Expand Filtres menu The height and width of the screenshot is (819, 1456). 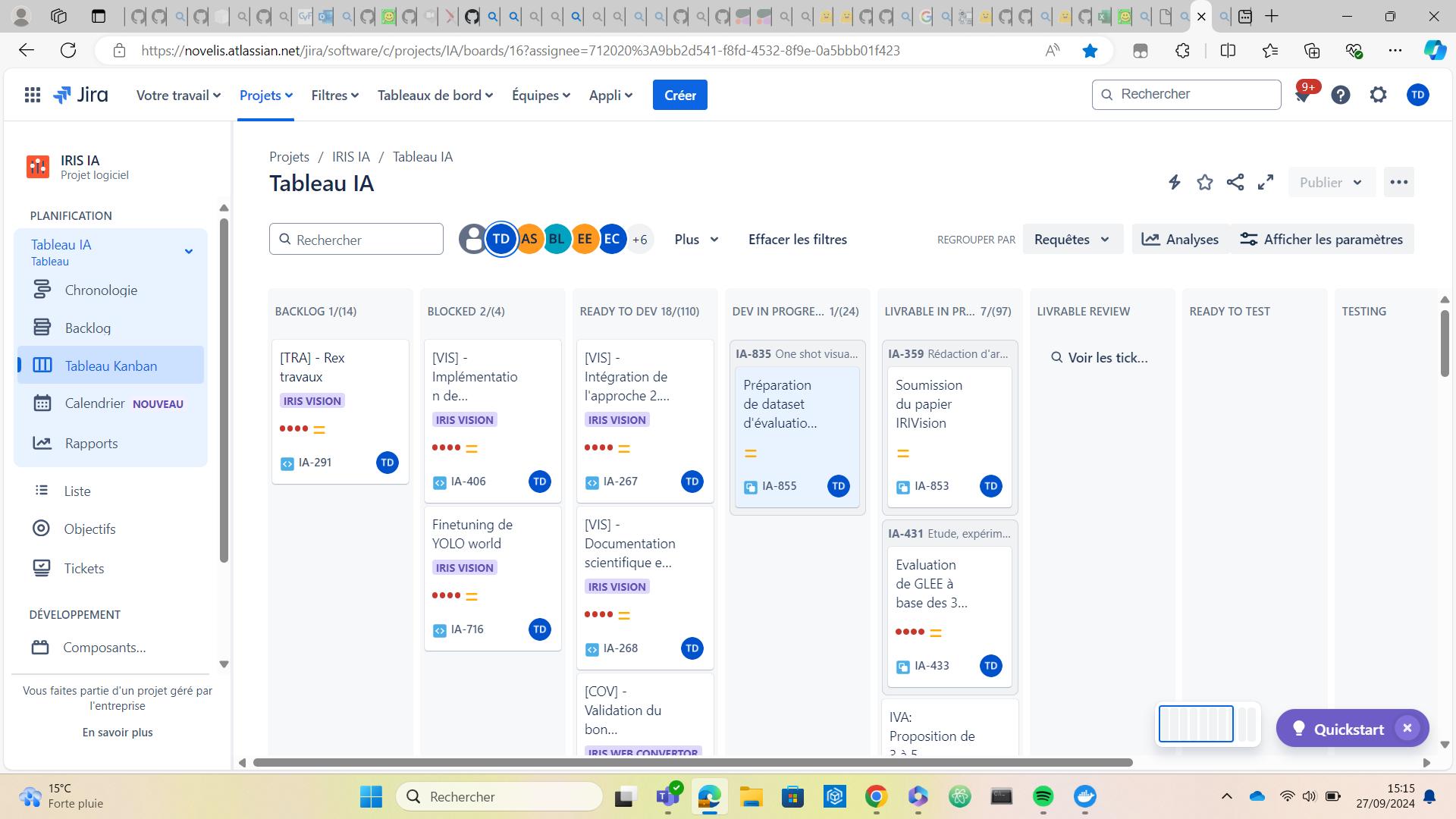click(334, 95)
